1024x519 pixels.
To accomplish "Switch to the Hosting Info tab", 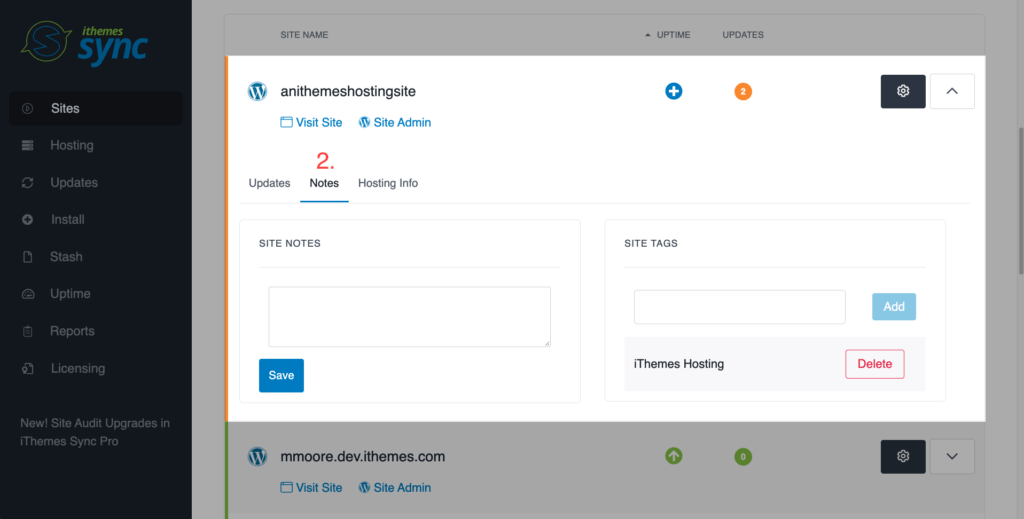I will tap(388, 183).
